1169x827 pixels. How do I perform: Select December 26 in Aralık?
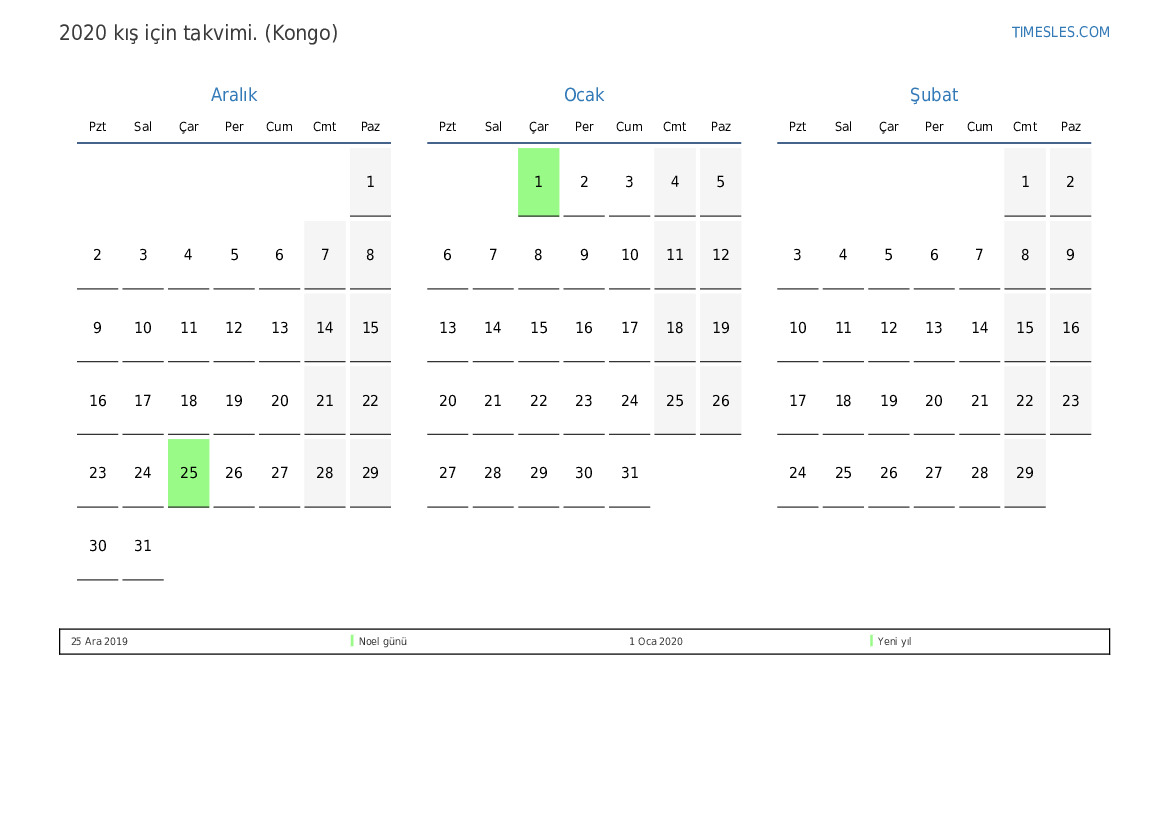(234, 473)
